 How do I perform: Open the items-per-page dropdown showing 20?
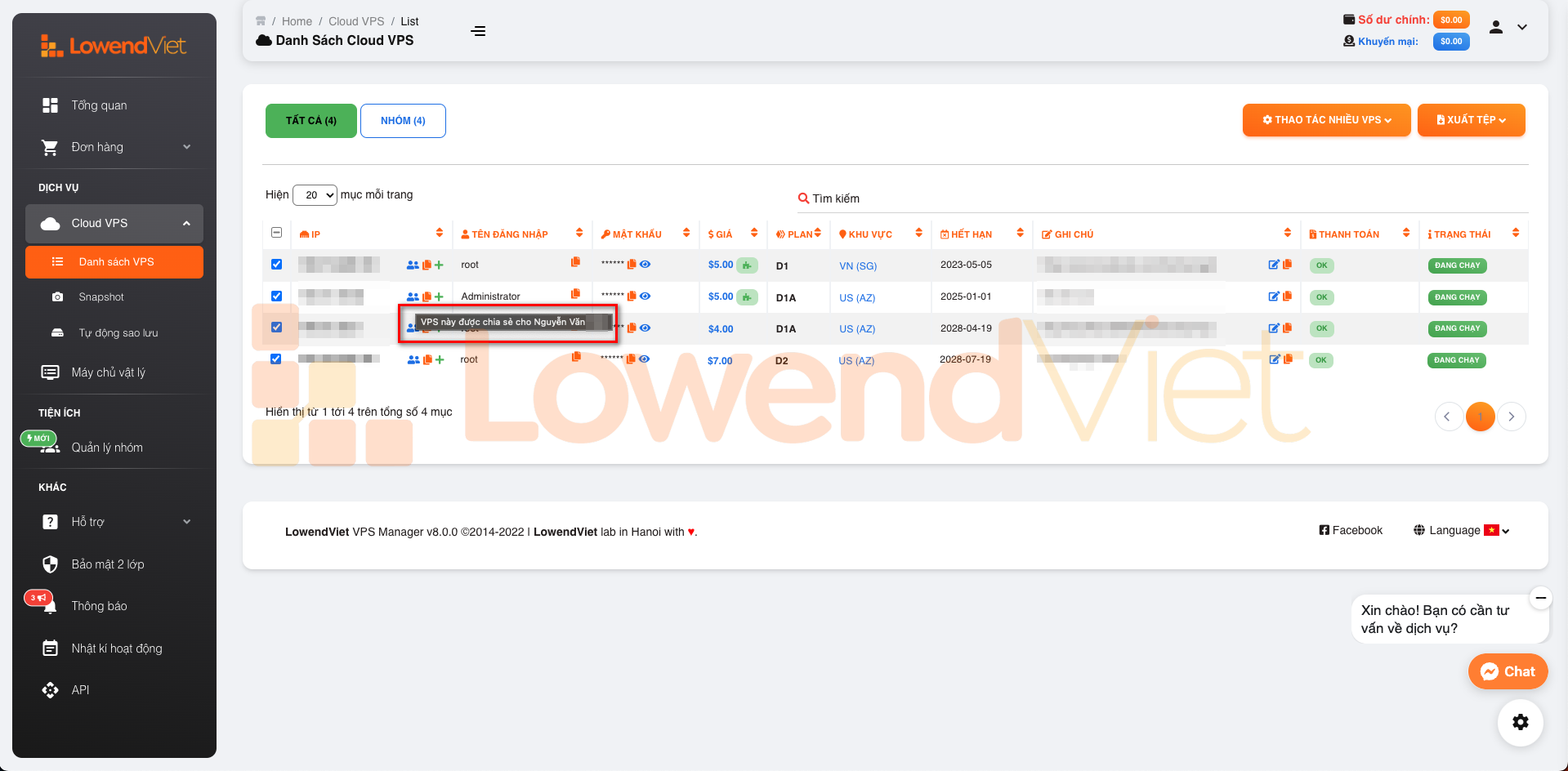pos(315,195)
